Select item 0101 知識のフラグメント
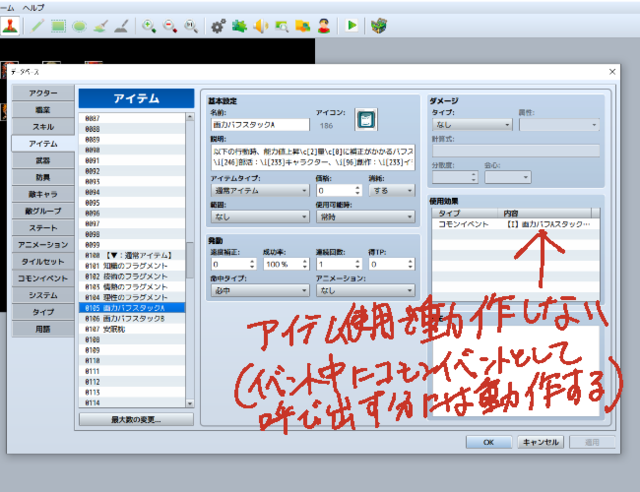Viewport: 640px width, 492px height. click(132, 266)
